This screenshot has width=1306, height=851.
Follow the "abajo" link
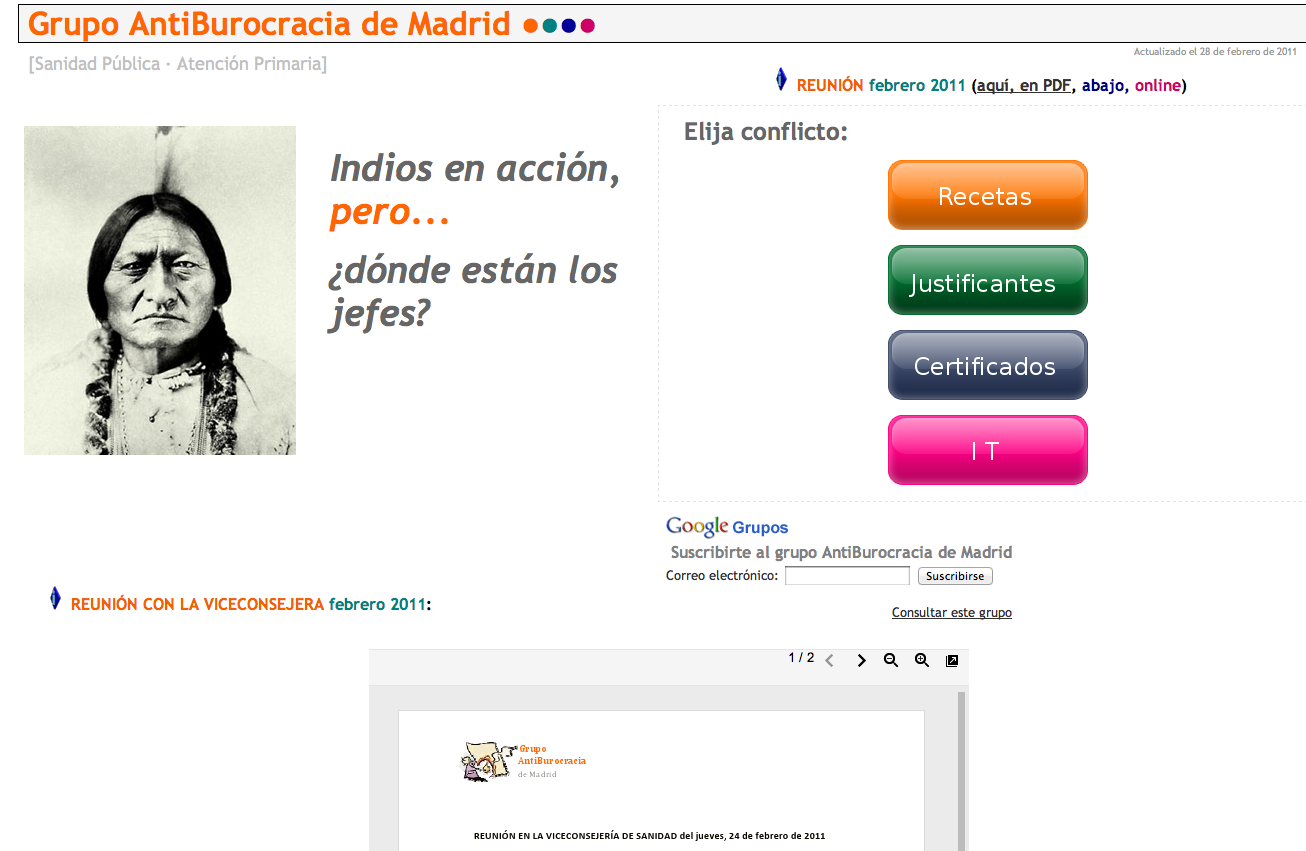point(1104,86)
